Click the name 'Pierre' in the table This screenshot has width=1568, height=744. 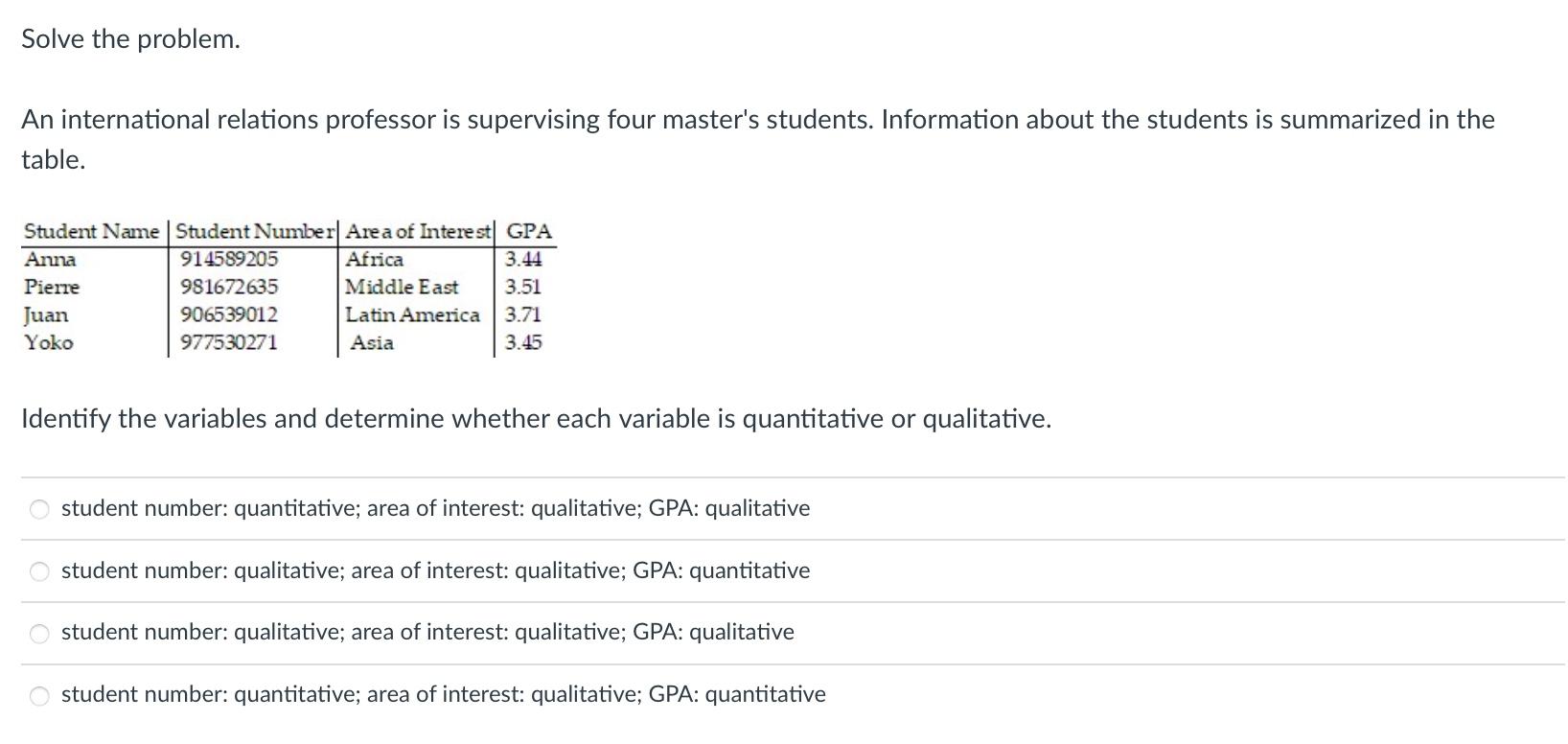(53, 287)
